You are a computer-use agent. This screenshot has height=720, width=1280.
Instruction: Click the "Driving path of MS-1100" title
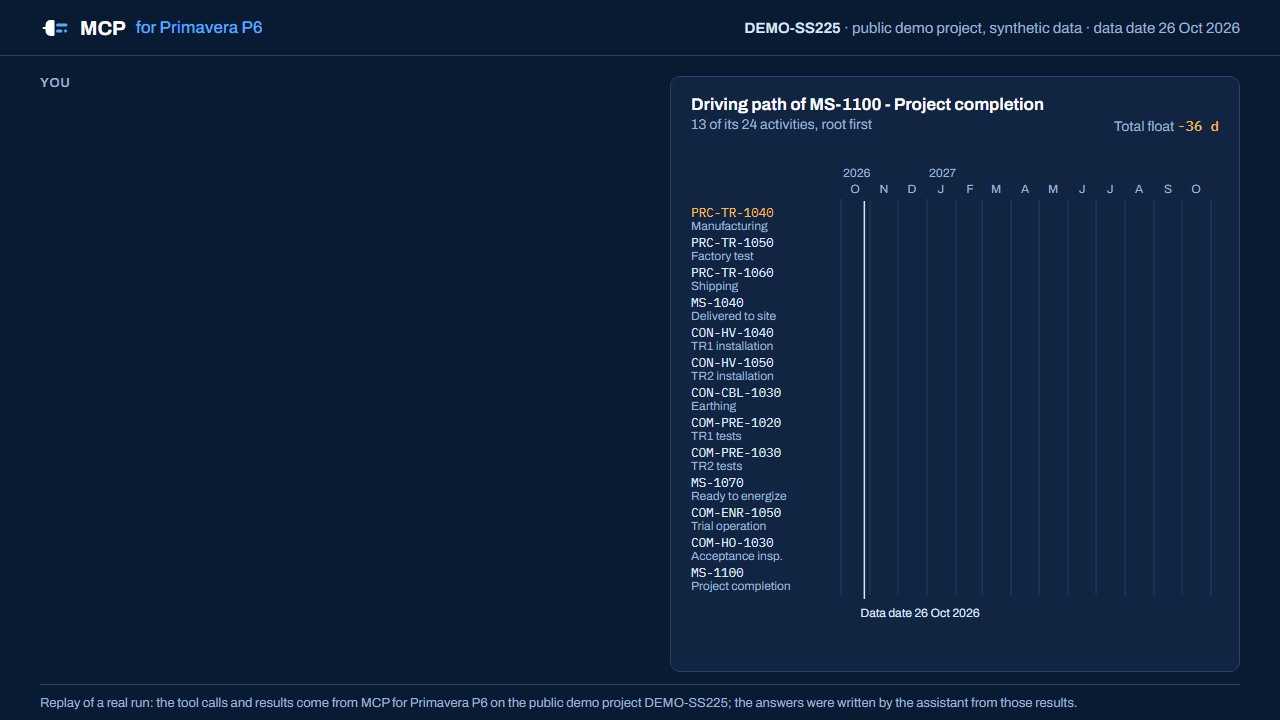pos(867,104)
